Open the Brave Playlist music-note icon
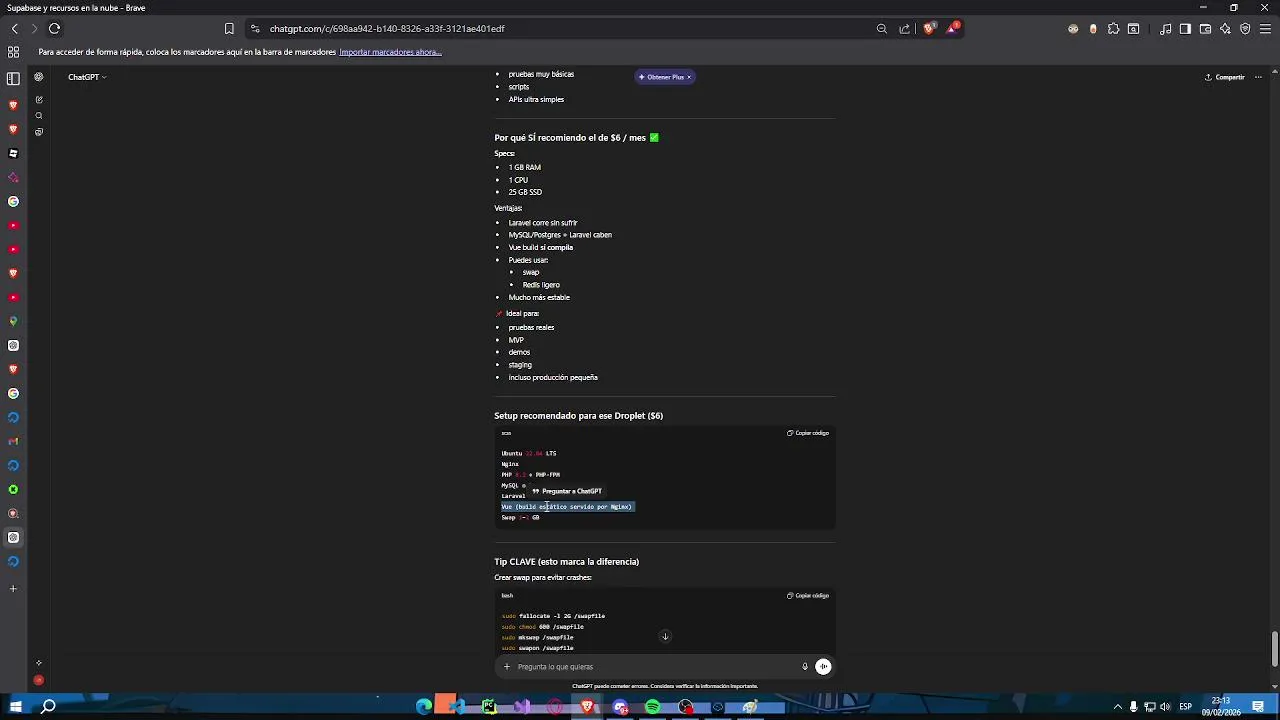The image size is (1280, 720). (1166, 29)
